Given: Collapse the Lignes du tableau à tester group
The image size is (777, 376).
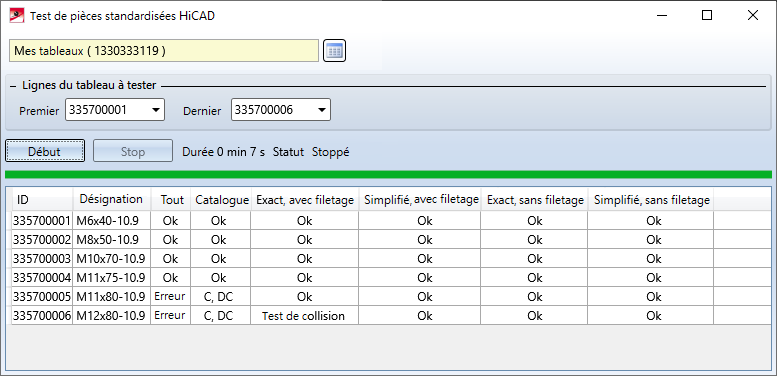Looking at the screenshot, I should click(13, 86).
